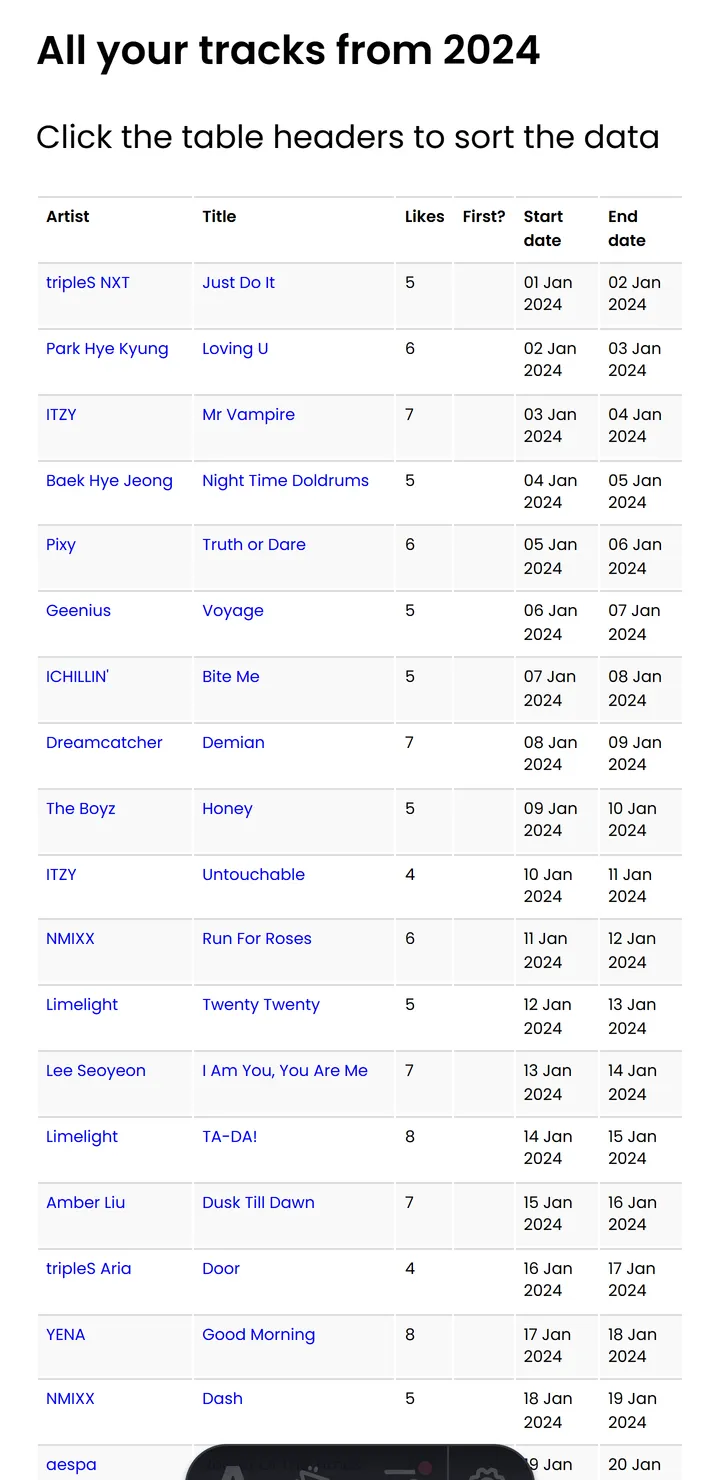720x1480 pixels.
Task: Sort table by Title column header
Action: (219, 216)
